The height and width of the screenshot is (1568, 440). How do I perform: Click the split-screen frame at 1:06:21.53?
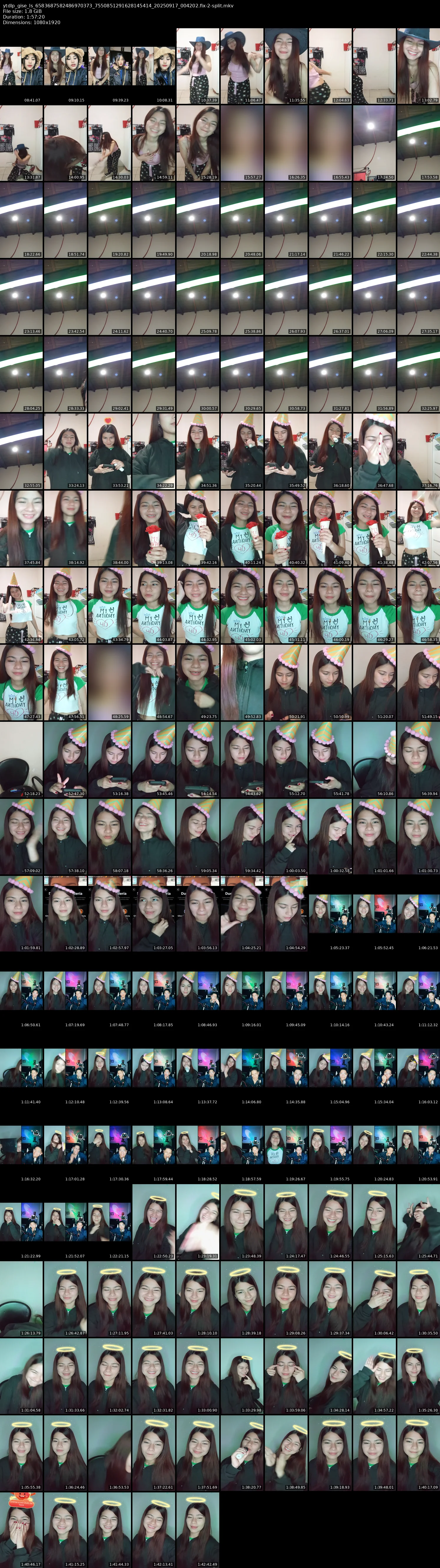click(419, 914)
